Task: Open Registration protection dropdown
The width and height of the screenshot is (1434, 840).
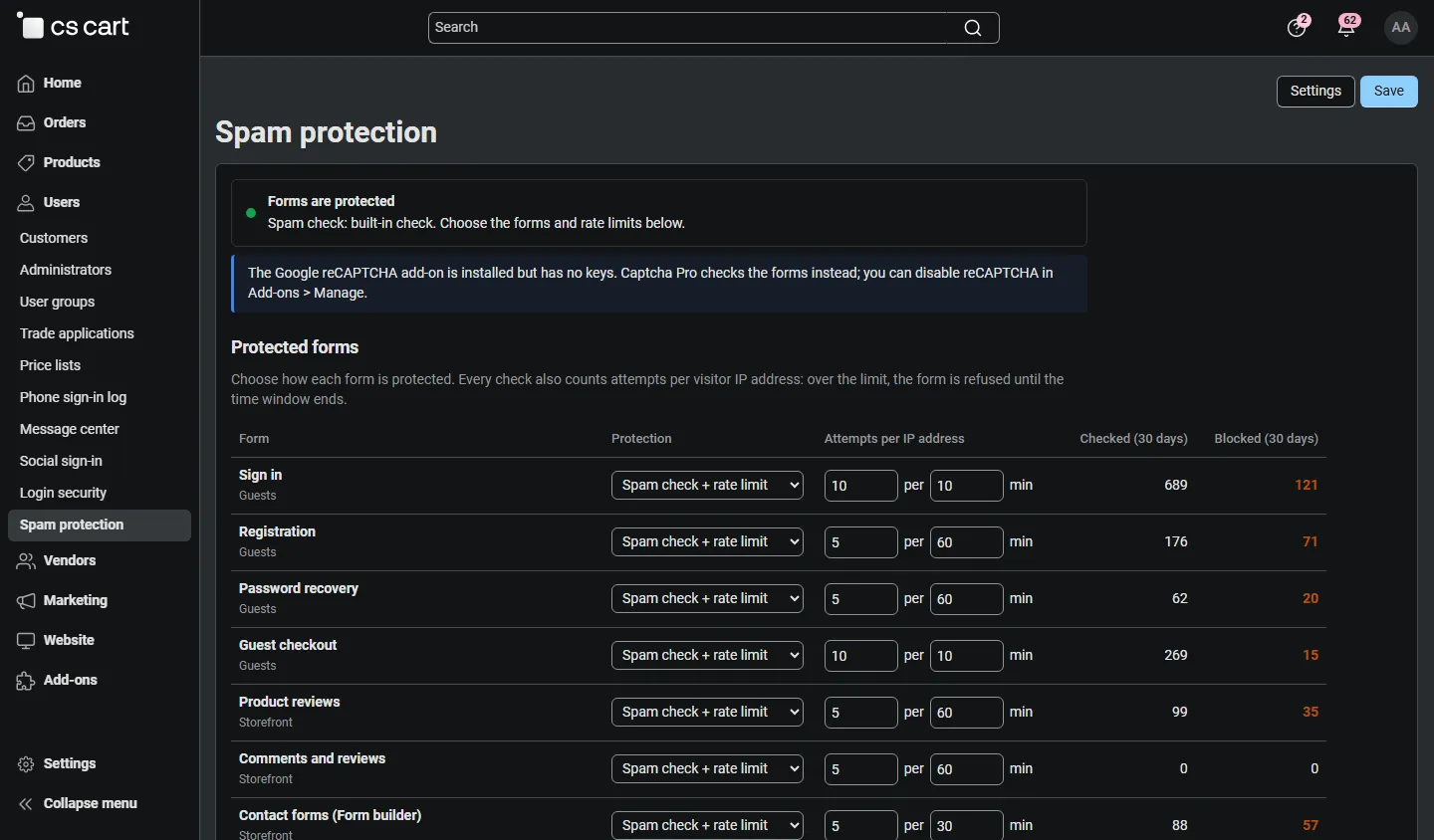Action: [707, 542]
